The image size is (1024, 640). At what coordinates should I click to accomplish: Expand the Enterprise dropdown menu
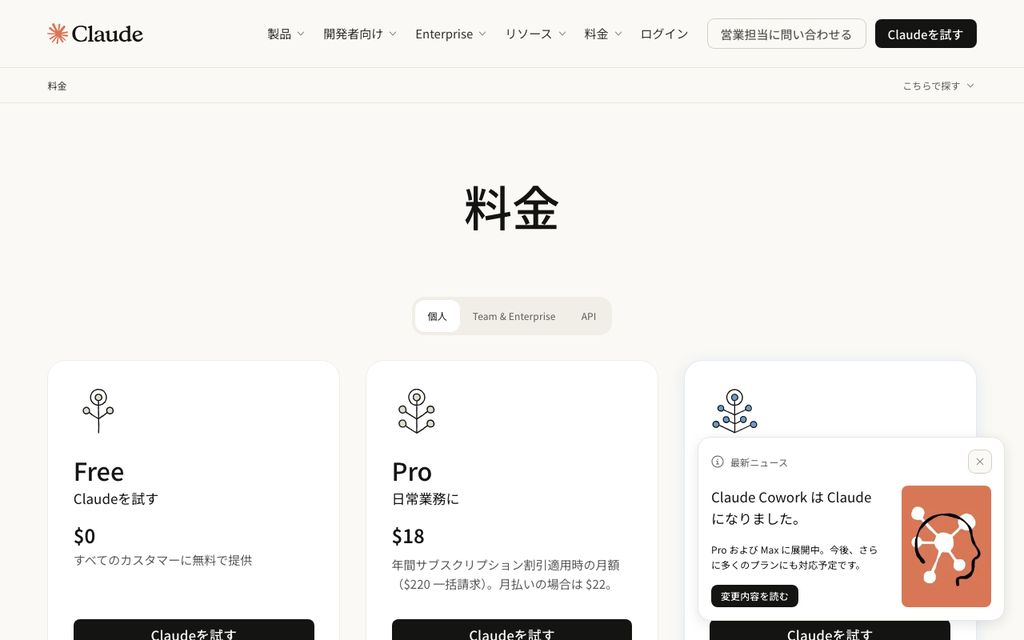coord(451,34)
